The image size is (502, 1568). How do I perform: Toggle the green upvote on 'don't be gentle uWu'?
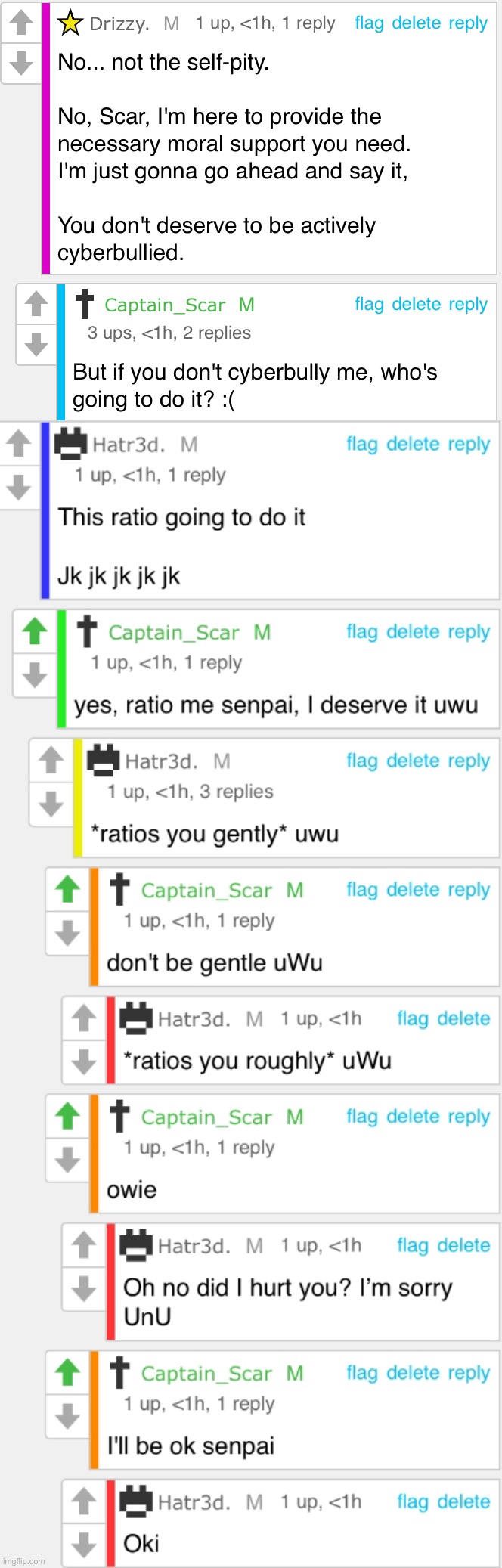(67, 889)
